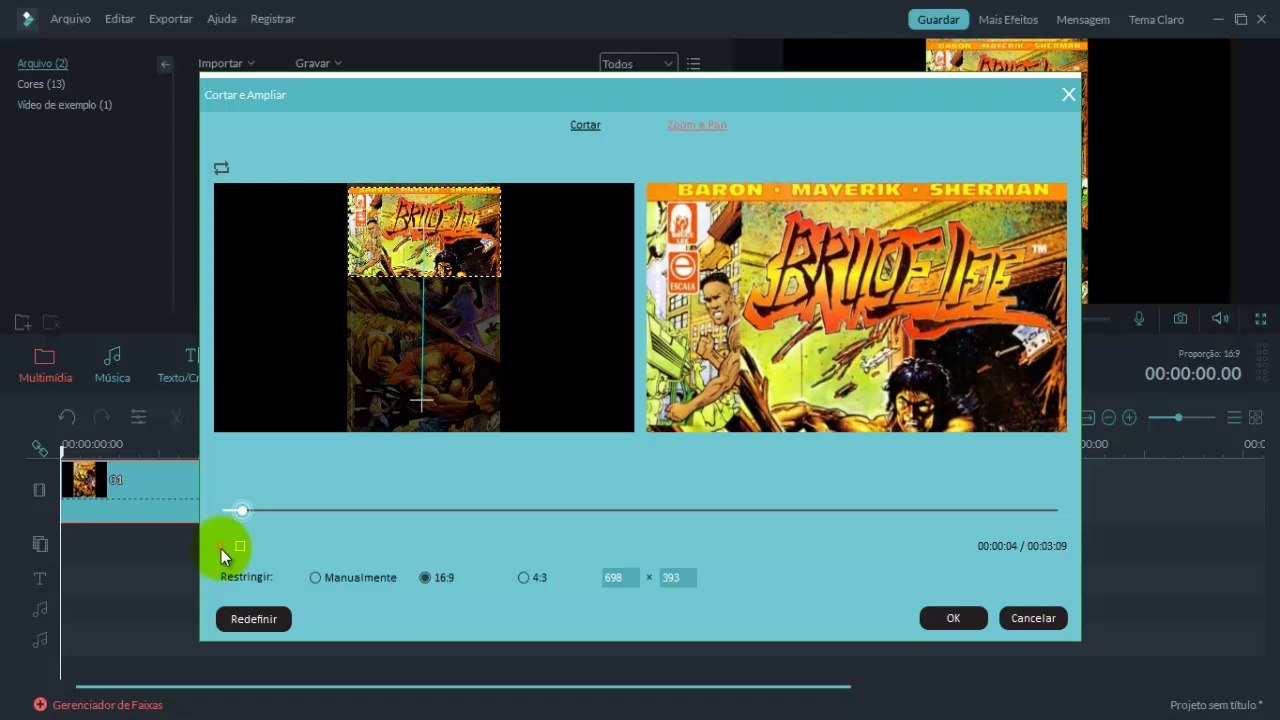Screen dimensions: 1280x720
Task: Toggle the link icon beside the timeline ruler
Action: [x=39, y=449]
